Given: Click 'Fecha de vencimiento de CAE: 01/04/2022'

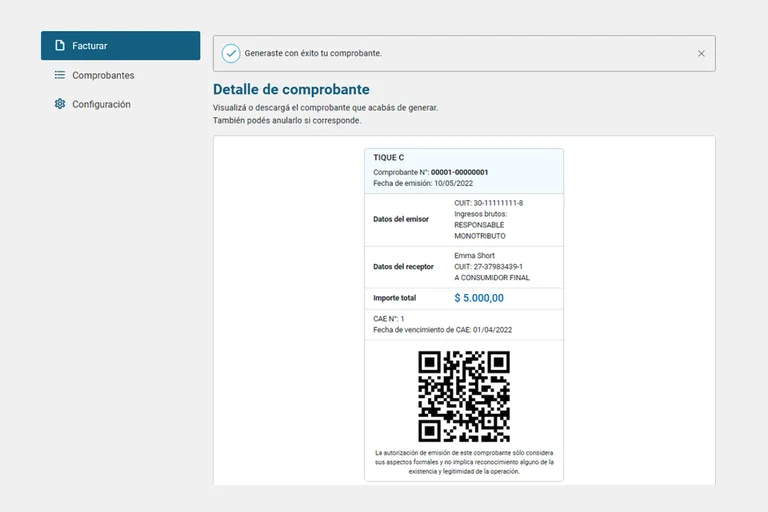Looking at the screenshot, I should tap(443, 330).
